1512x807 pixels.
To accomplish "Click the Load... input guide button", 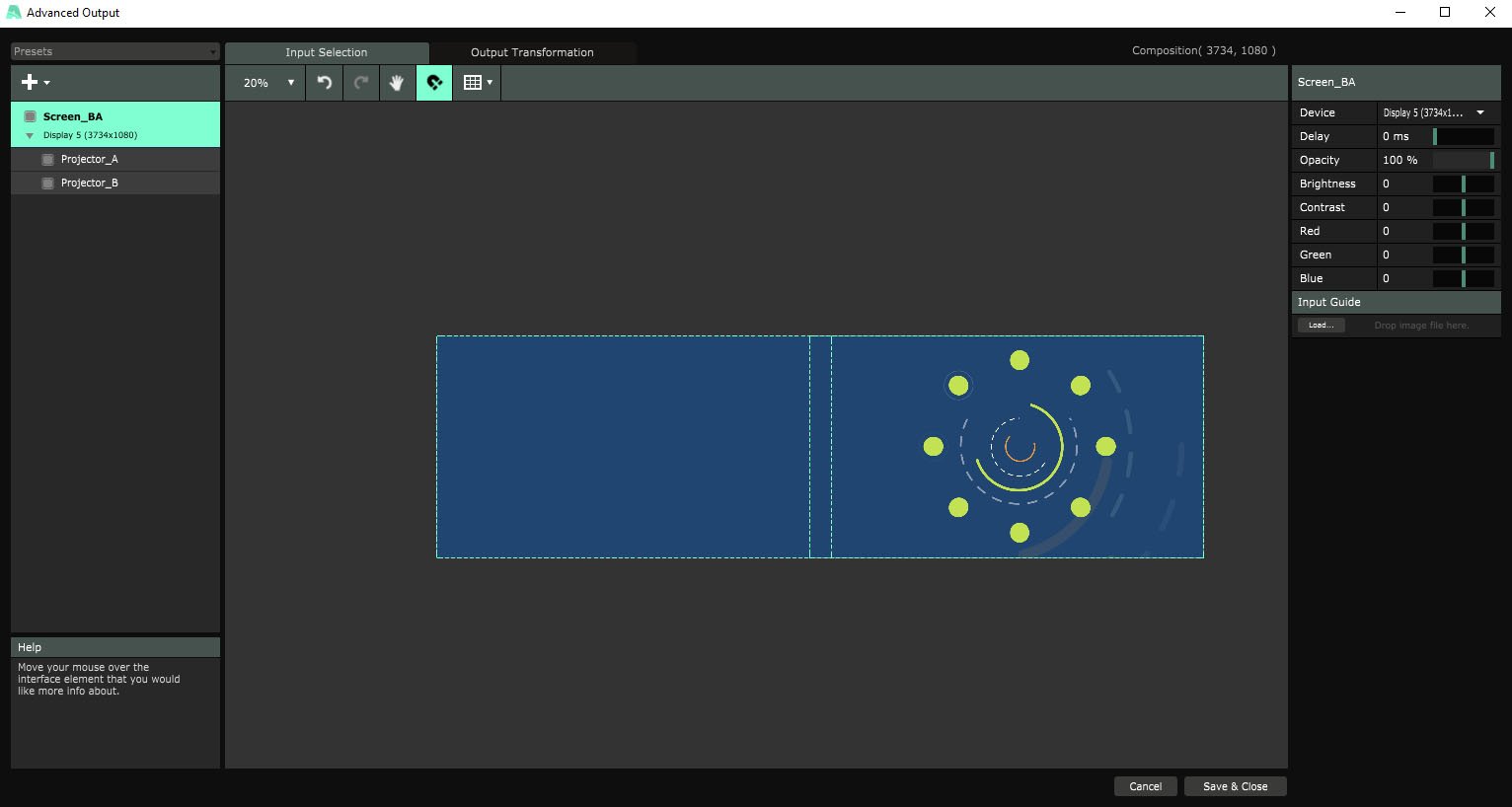I will click(1321, 326).
